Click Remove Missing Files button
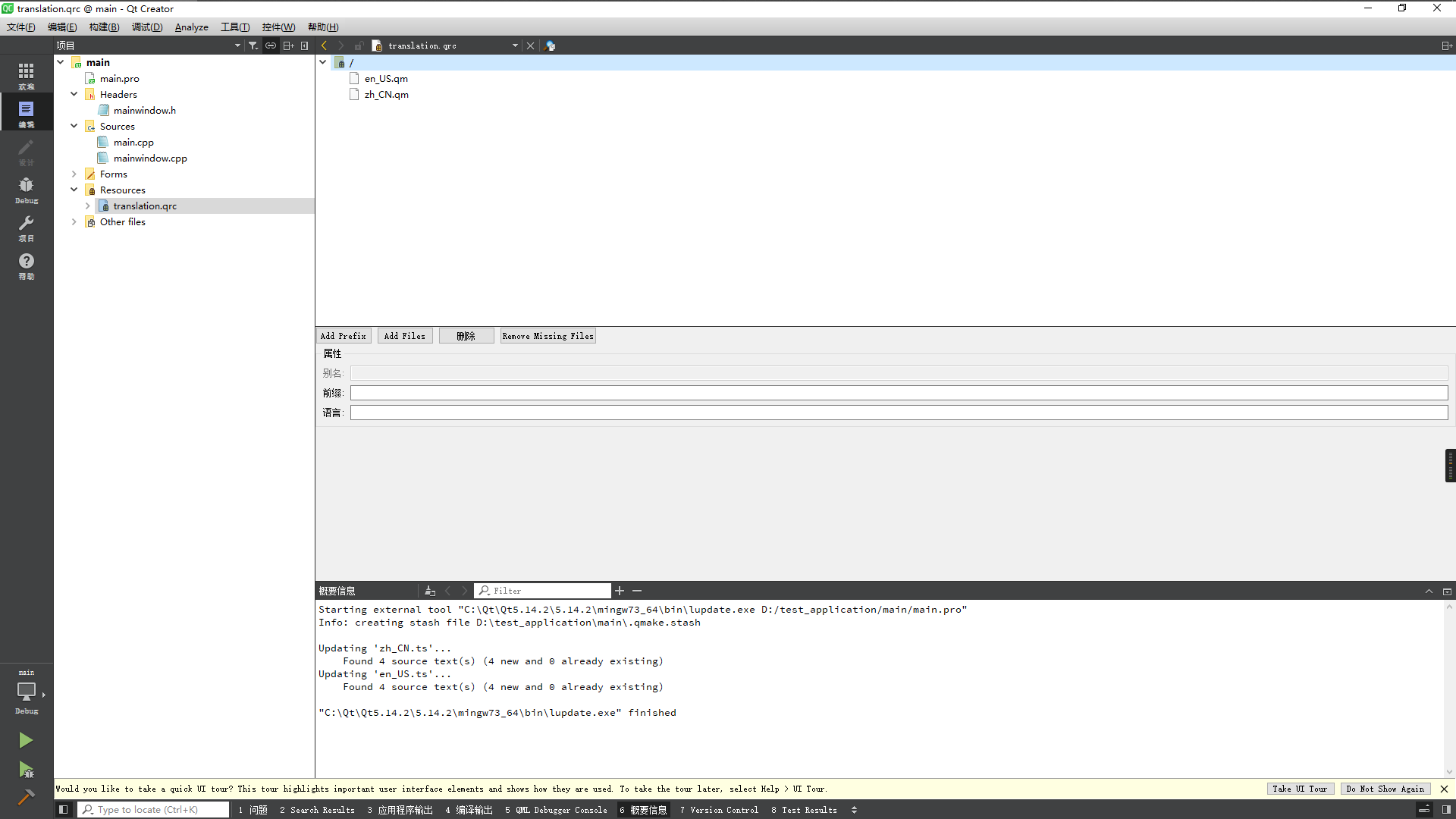Image resolution: width=1456 pixels, height=819 pixels. (548, 336)
